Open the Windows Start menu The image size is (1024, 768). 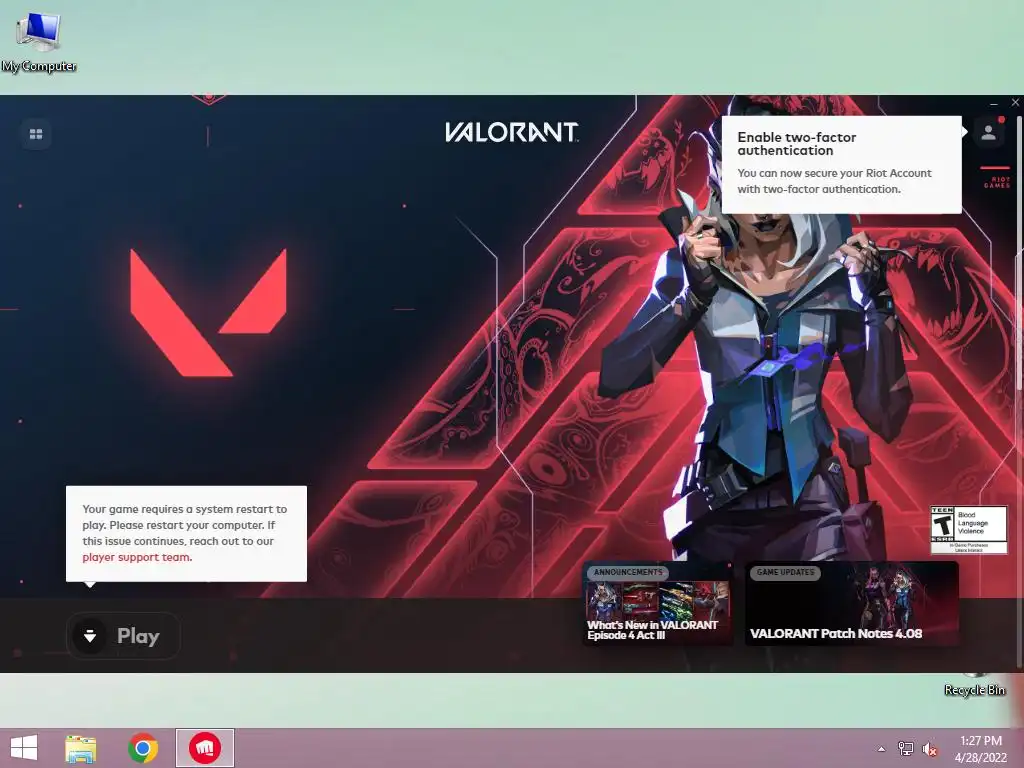pyautogui.click(x=24, y=748)
